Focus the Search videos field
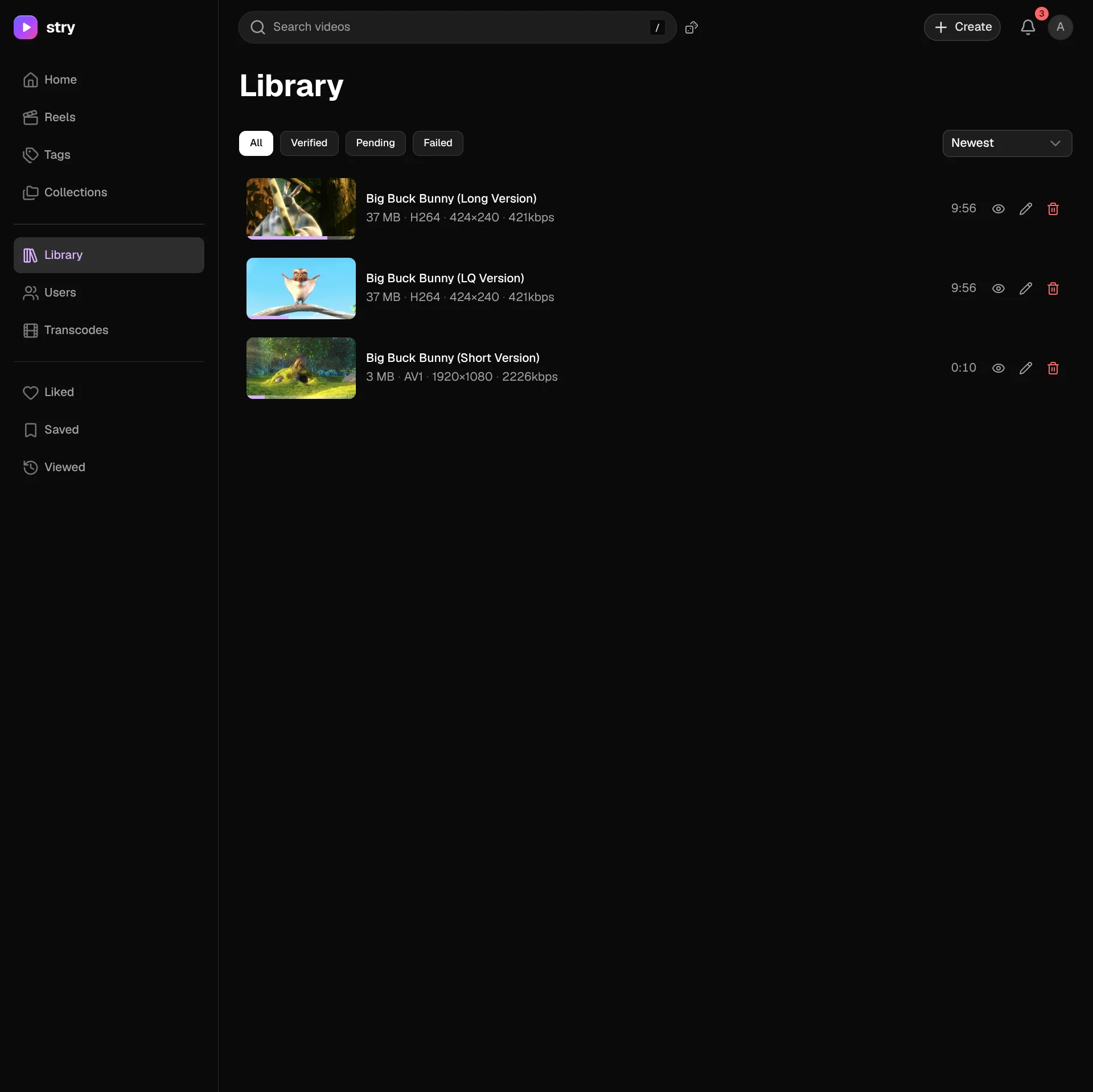This screenshot has width=1093, height=1092. pos(457,27)
